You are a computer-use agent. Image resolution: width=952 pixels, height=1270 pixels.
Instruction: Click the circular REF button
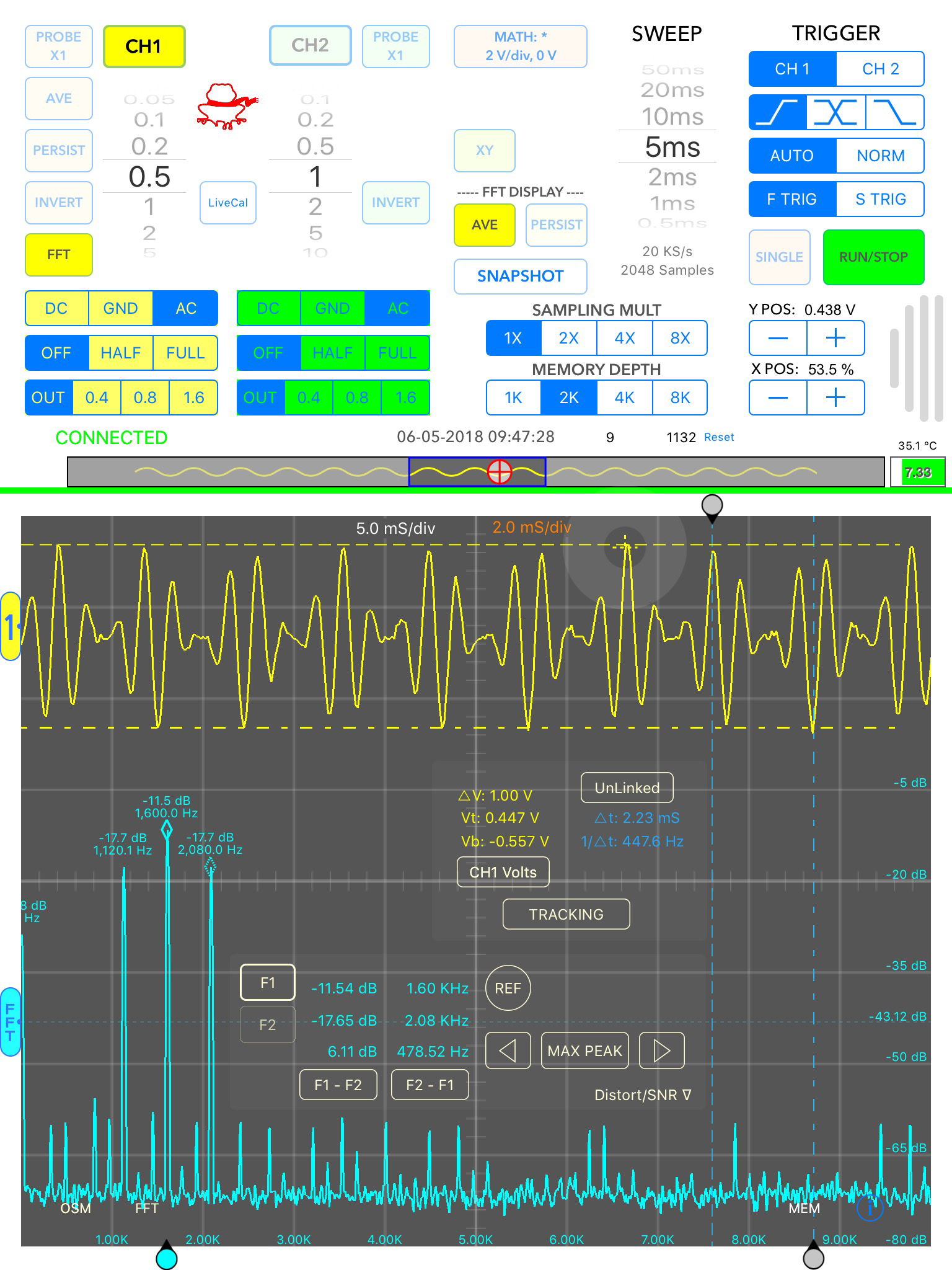[508, 988]
